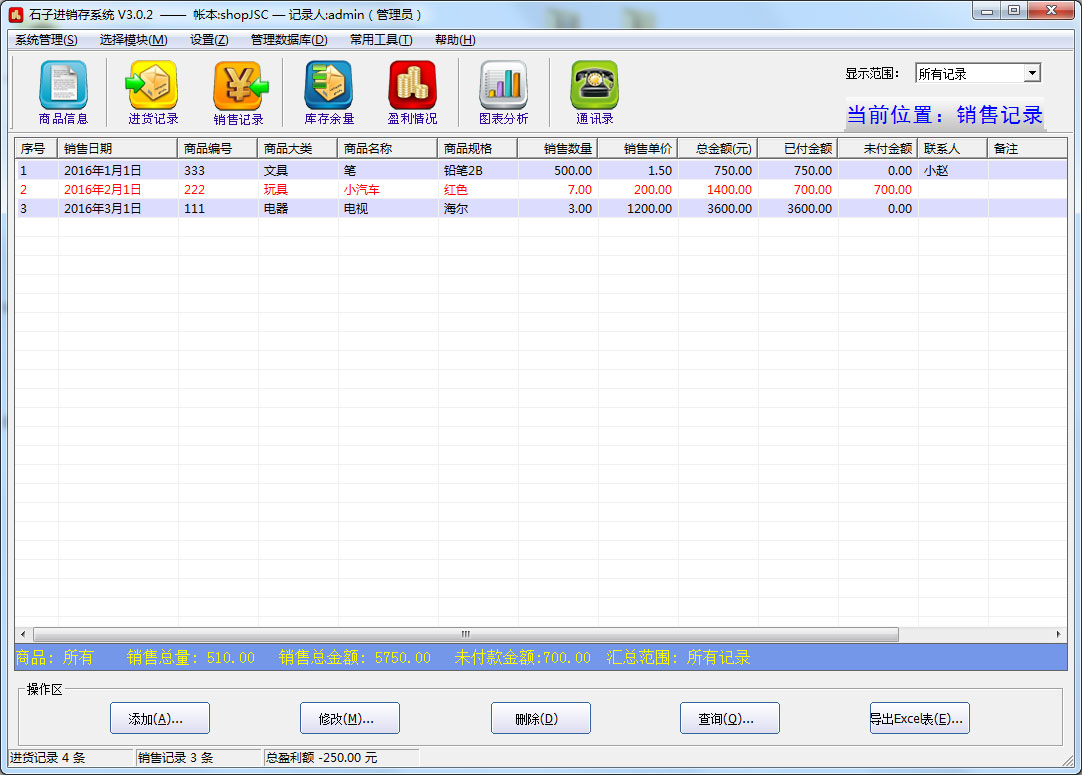Expand the 显示范围 dropdown arrow
Image resolution: width=1082 pixels, height=775 pixels.
(1032, 73)
